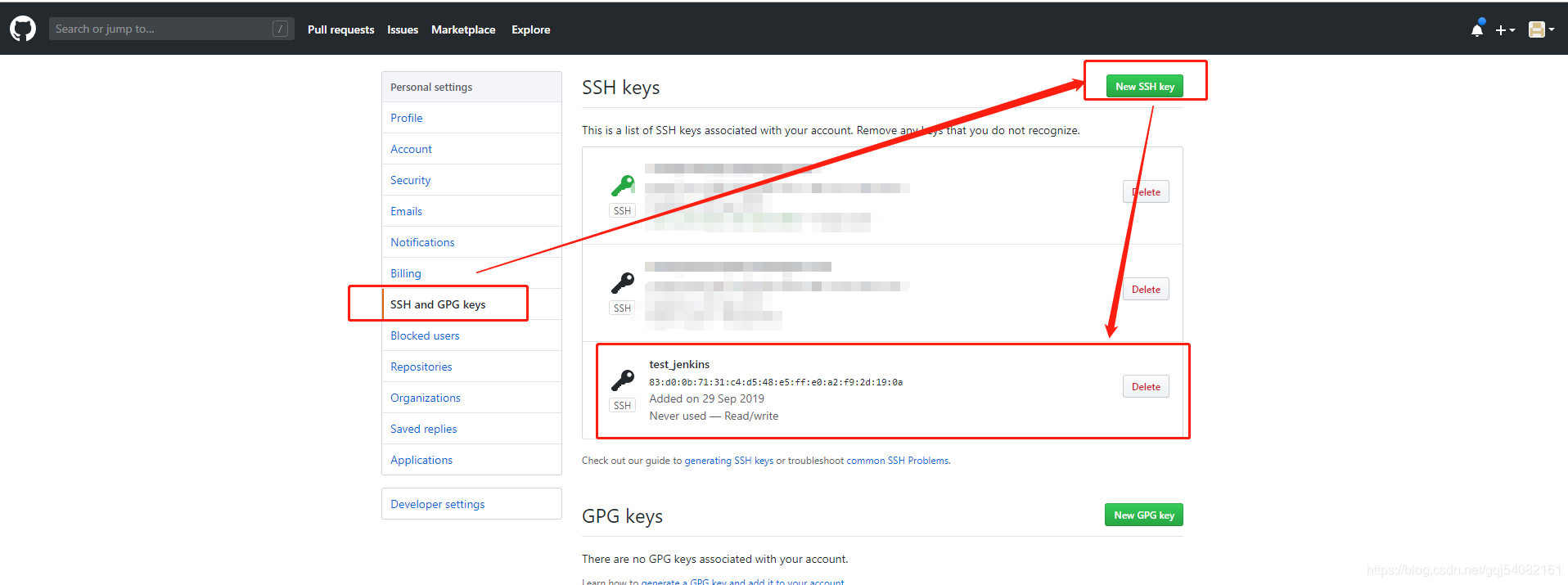Delete the second blurred SSH key
Image resolution: width=1568 pixels, height=585 pixels.
(1146, 289)
